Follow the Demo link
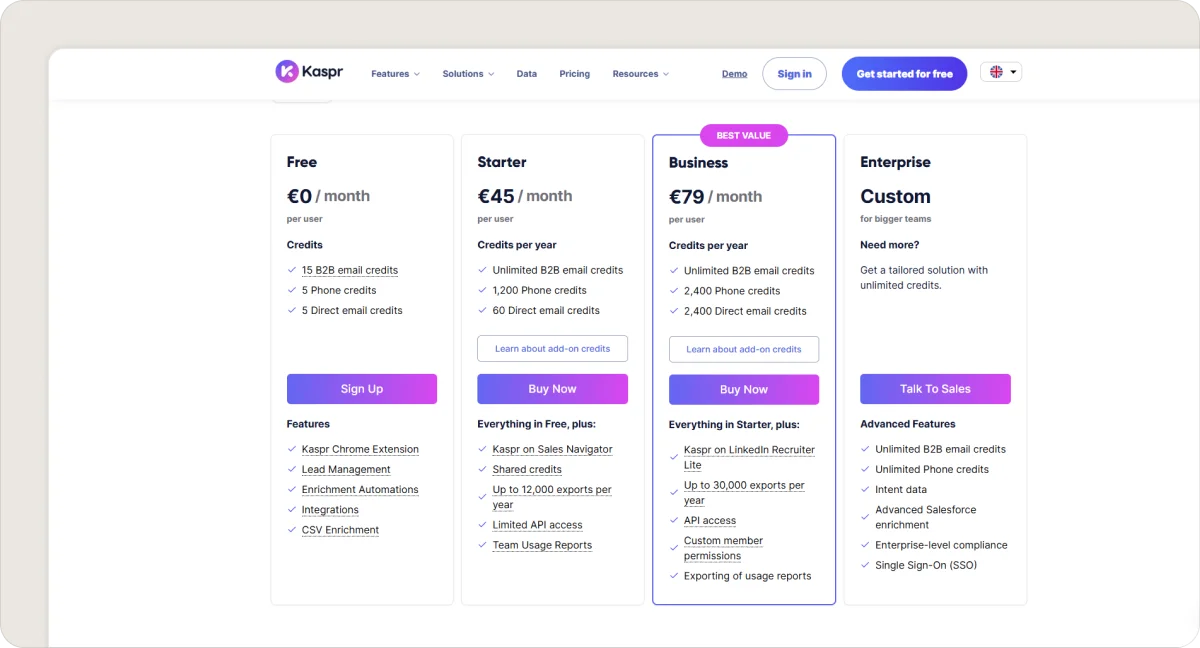1200x648 pixels. click(x=735, y=74)
